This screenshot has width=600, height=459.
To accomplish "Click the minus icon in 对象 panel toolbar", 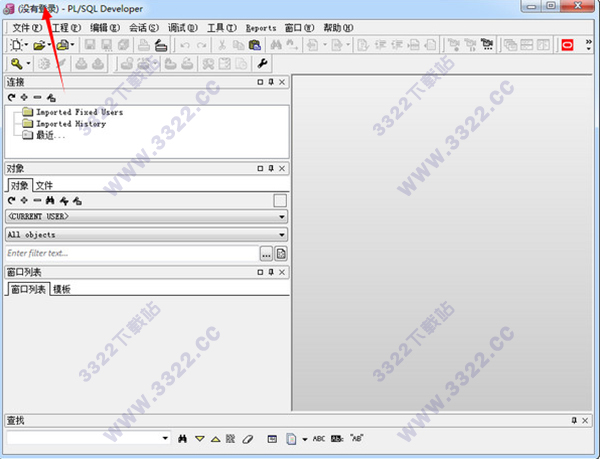I will [x=37, y=200].
